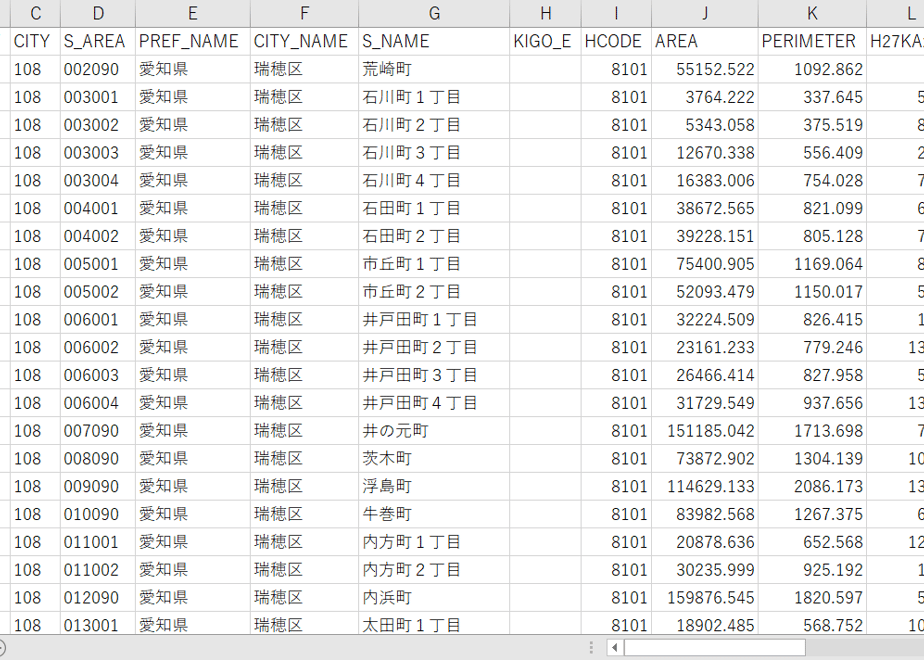Select PERIMETER value 1169.064
This screenshot has height=660, width=924.
coord(812,264)
